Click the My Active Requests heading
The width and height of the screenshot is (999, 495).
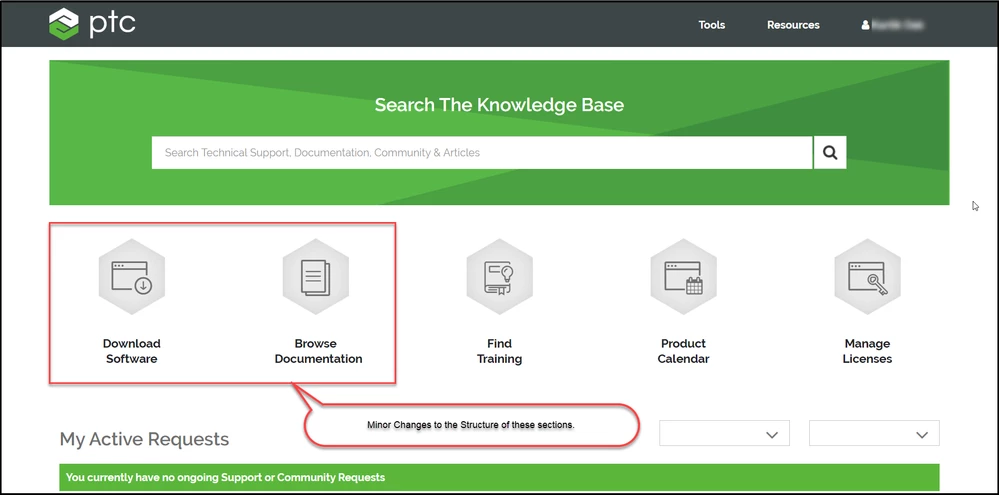tap(144, 439)
